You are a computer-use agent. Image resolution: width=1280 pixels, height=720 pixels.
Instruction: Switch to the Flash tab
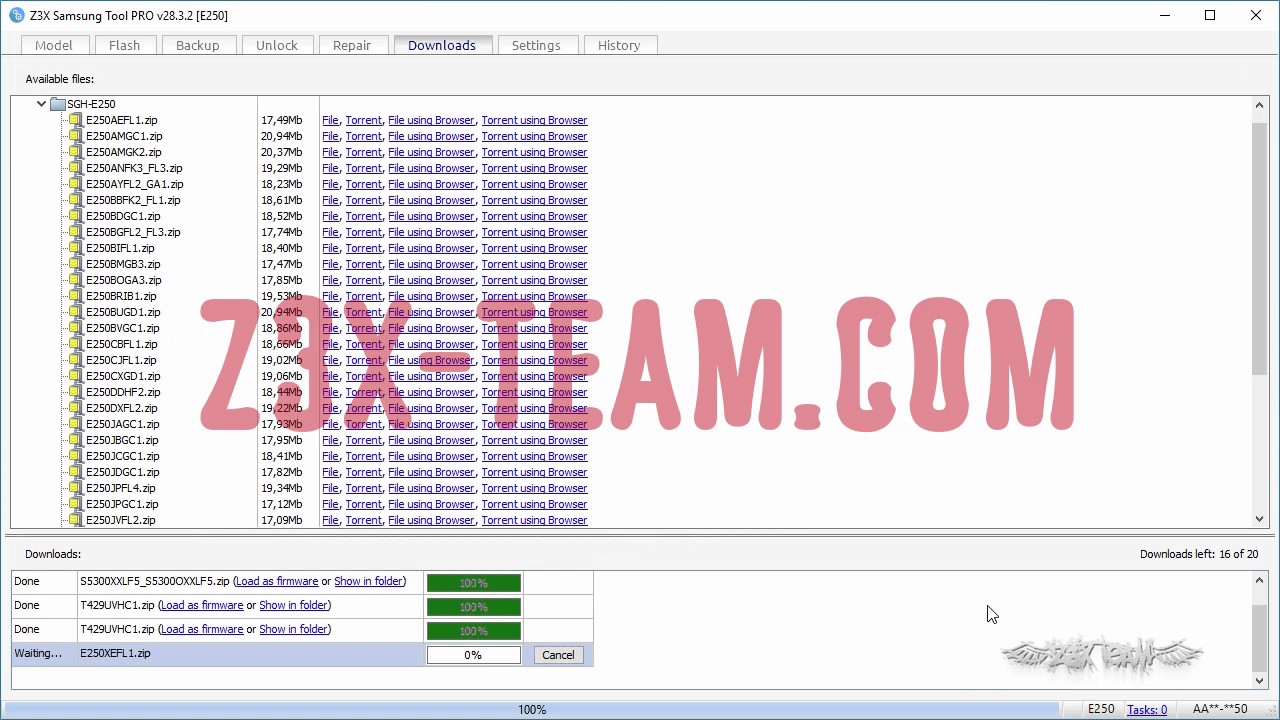click(125, 45)
